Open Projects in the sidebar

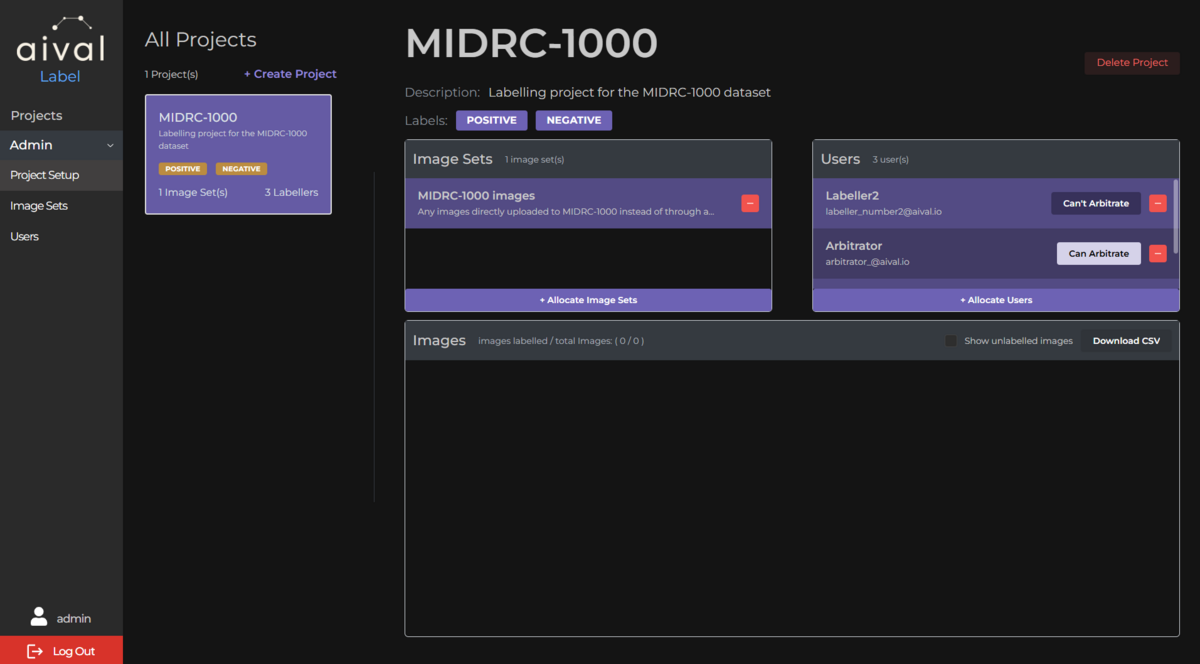pos(36,115)
